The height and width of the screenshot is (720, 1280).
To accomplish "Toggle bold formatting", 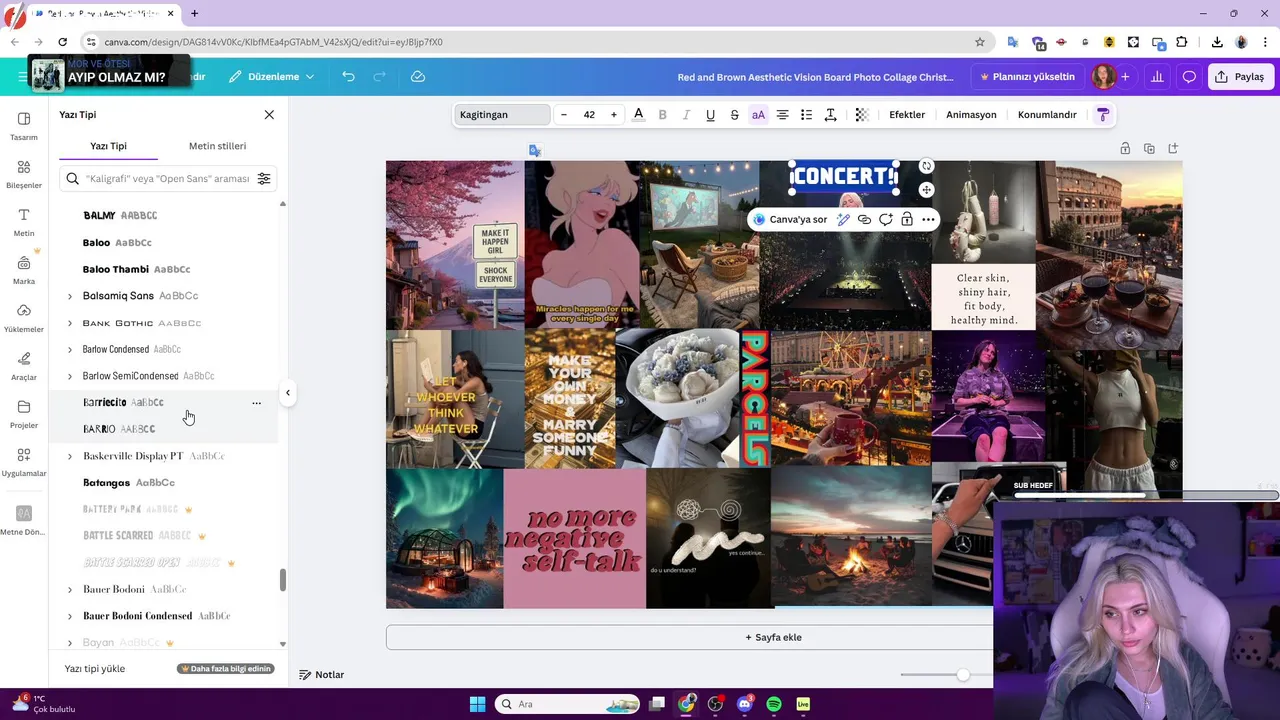I will [x=662, y=115].
